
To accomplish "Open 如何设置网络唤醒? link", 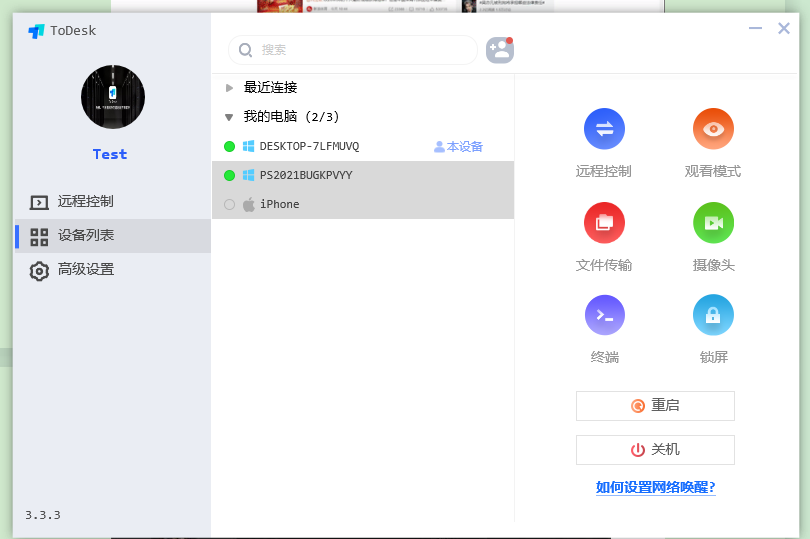I will click(656, 487).
